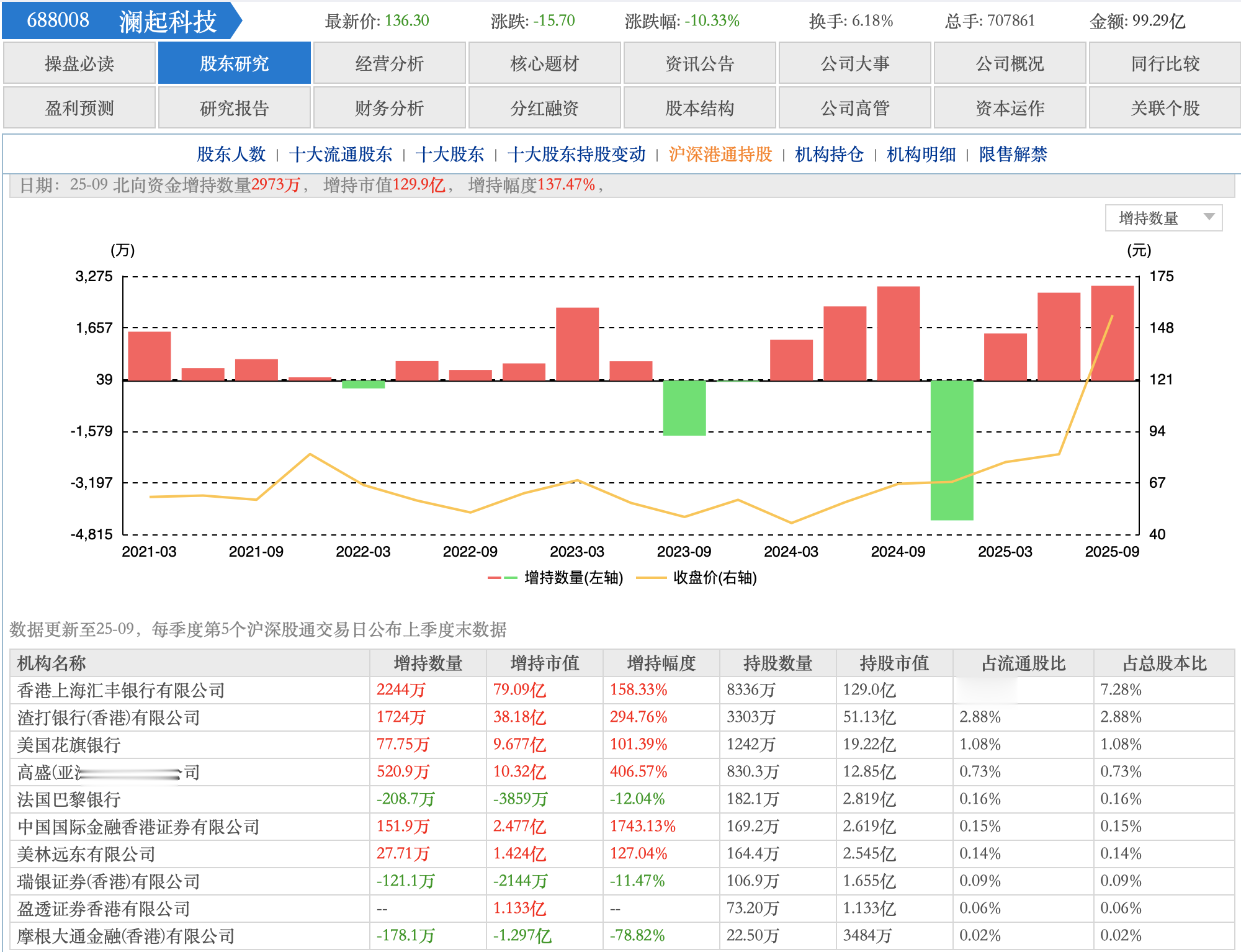Select 香港上海汇丰银行有限公司 row
This screenshot has width=1241, height=952.
121,690
